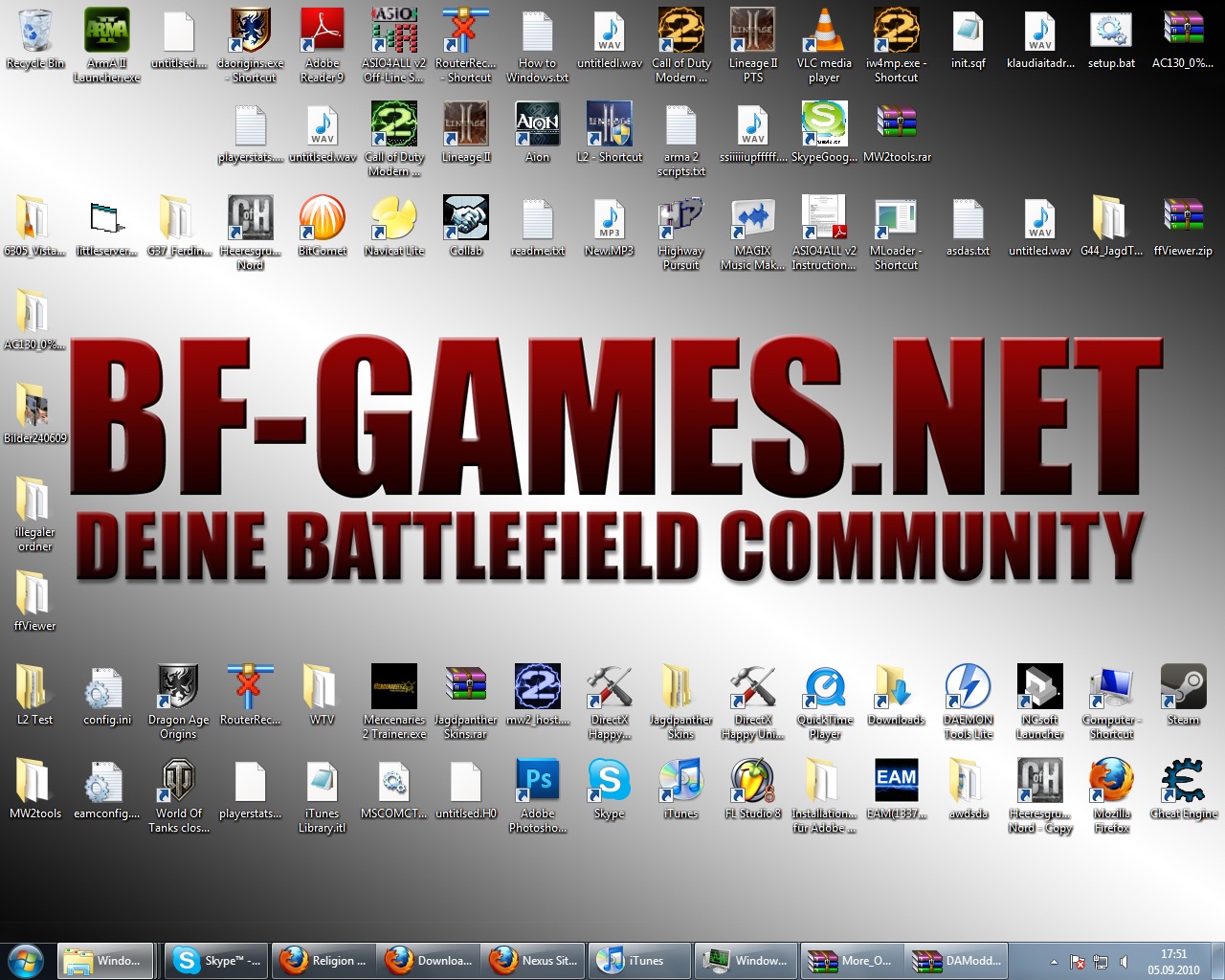The height and width of the screenshot is (980, 1225).
Task: Open the Downloads folder on the desktop
Action: (x=896, y=689)
